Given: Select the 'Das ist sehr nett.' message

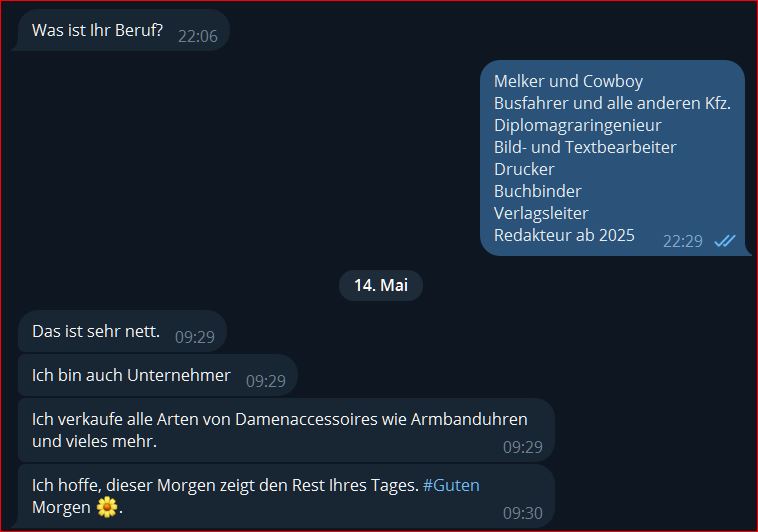Looking at the screenshot, I should [122, 331].
